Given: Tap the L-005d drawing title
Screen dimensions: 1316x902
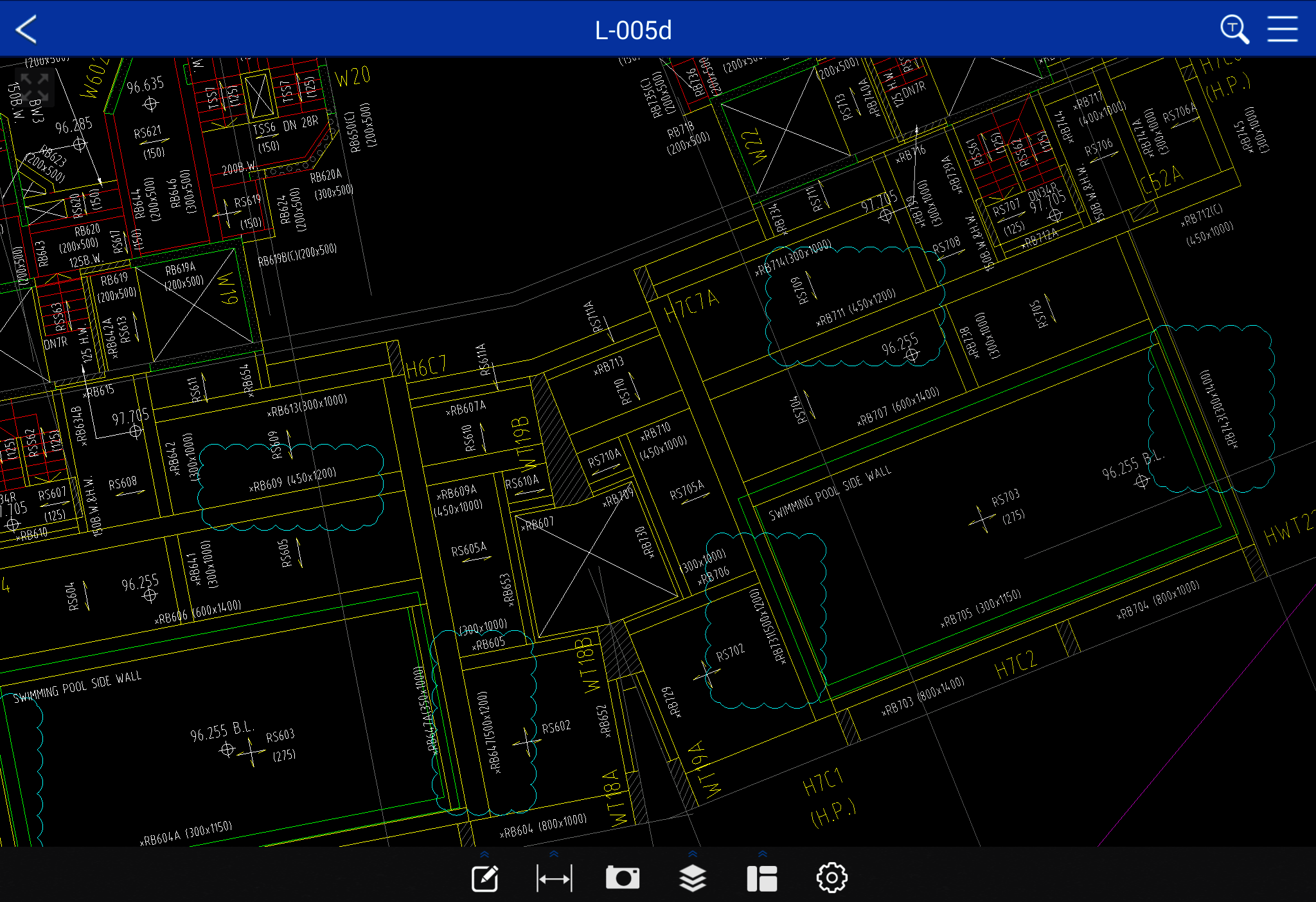Looking at the screenshot, I should [633, 30].
